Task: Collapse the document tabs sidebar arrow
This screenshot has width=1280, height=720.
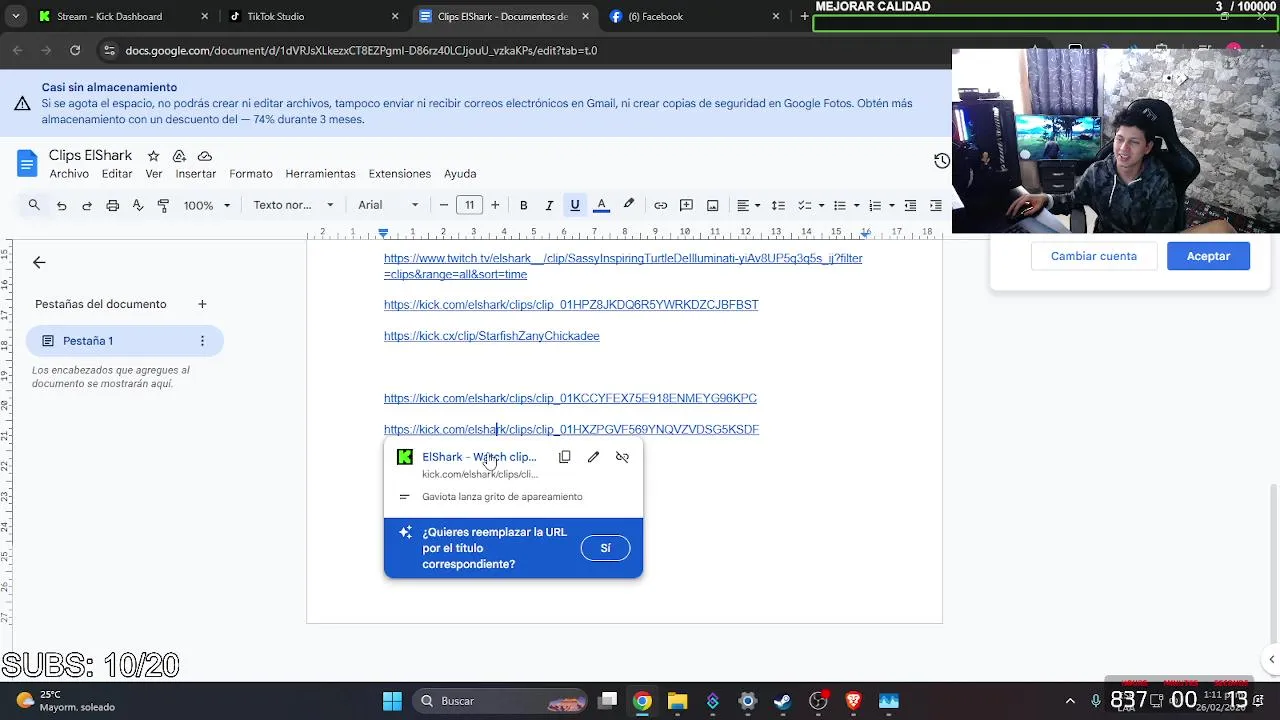Action: pyautogui.click(x=39, y=262)
